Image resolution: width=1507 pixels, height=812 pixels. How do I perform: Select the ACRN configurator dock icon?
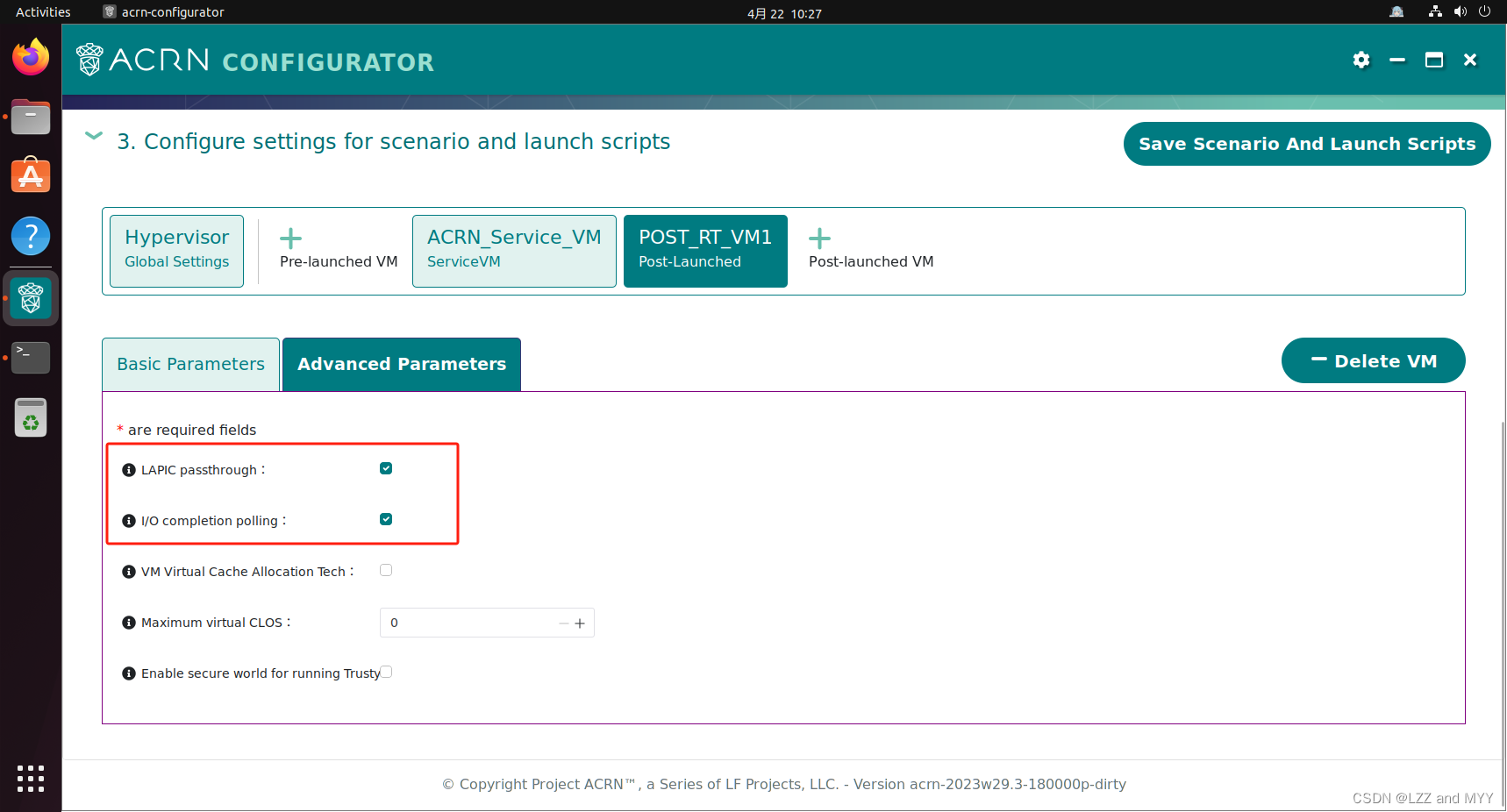click(31, 298)
